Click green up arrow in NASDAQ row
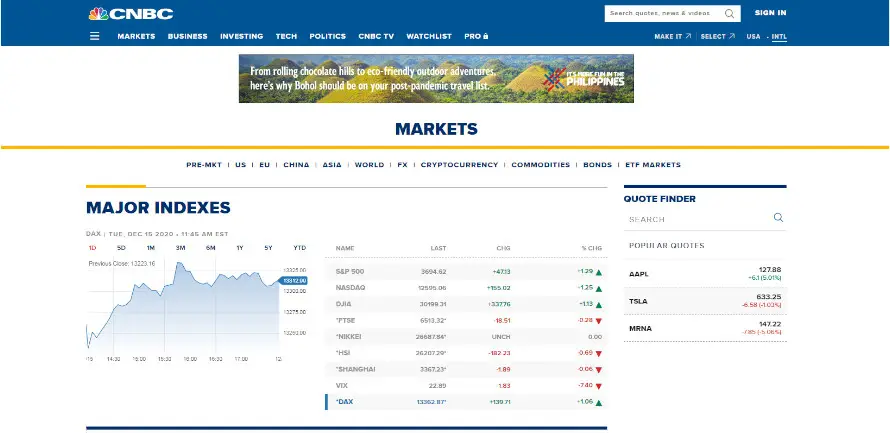This screenshot has height=433, width=890. [599, 288]
